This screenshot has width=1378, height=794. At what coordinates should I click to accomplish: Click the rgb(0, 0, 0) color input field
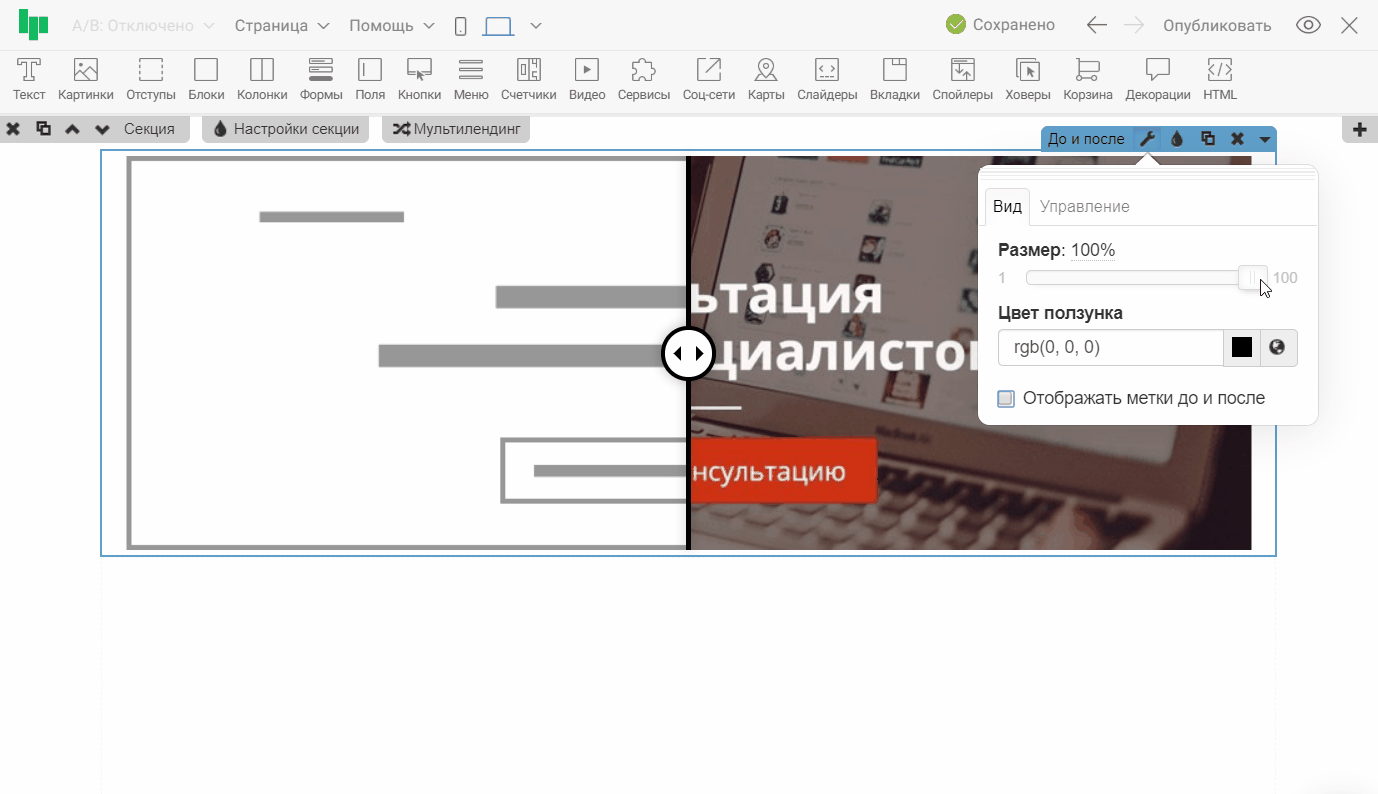[x=1110, y=348]
